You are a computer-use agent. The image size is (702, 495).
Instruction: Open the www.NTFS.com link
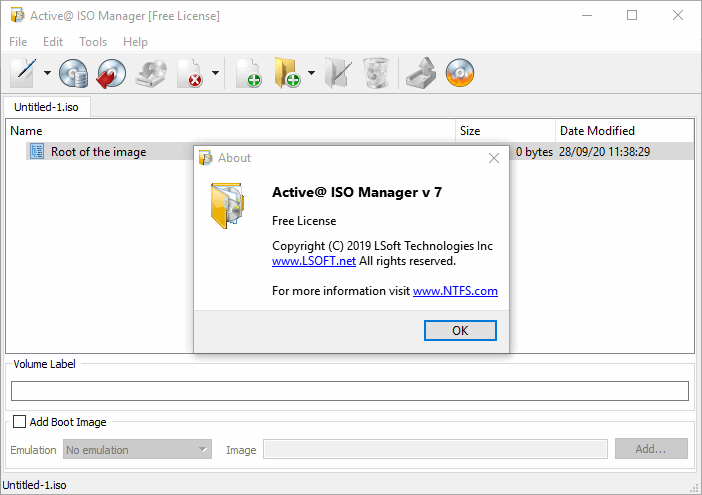pos(455,291)
